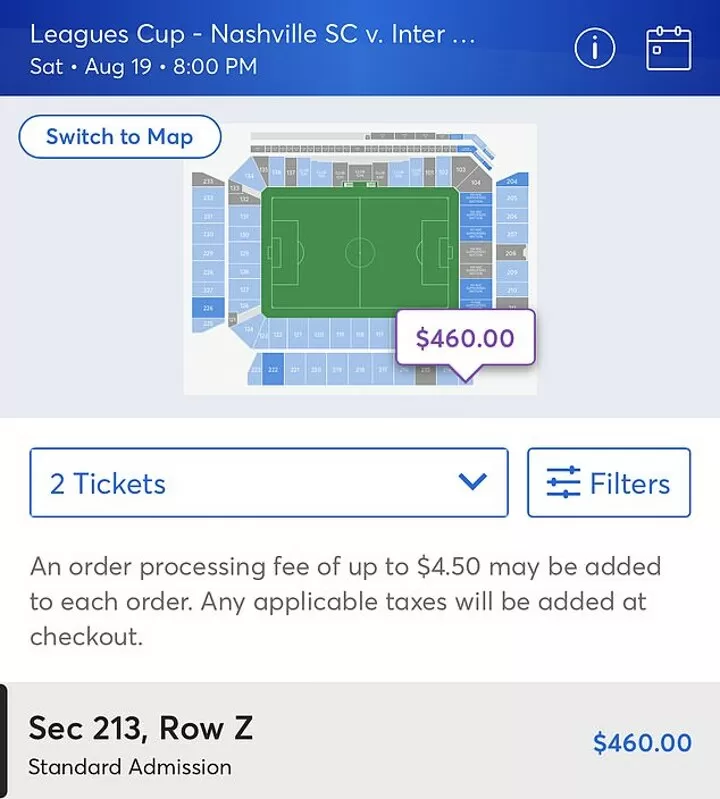Open the event info icon

[x=595, y=48]
